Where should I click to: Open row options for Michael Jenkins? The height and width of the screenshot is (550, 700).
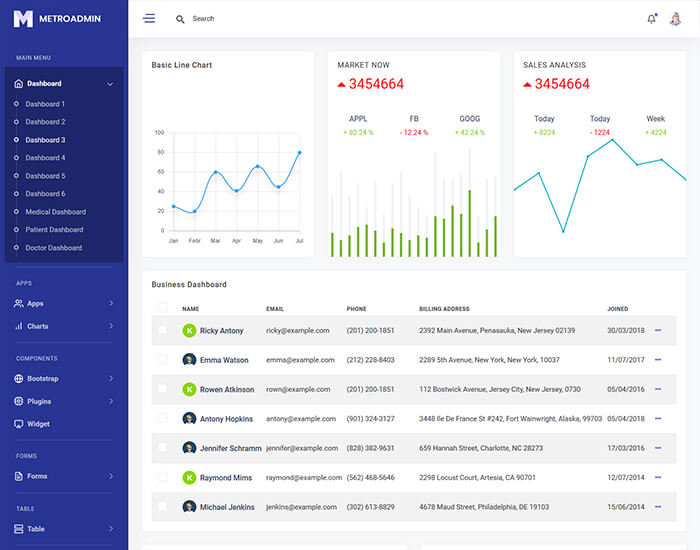pyautogui.click(x=658, y=507)
